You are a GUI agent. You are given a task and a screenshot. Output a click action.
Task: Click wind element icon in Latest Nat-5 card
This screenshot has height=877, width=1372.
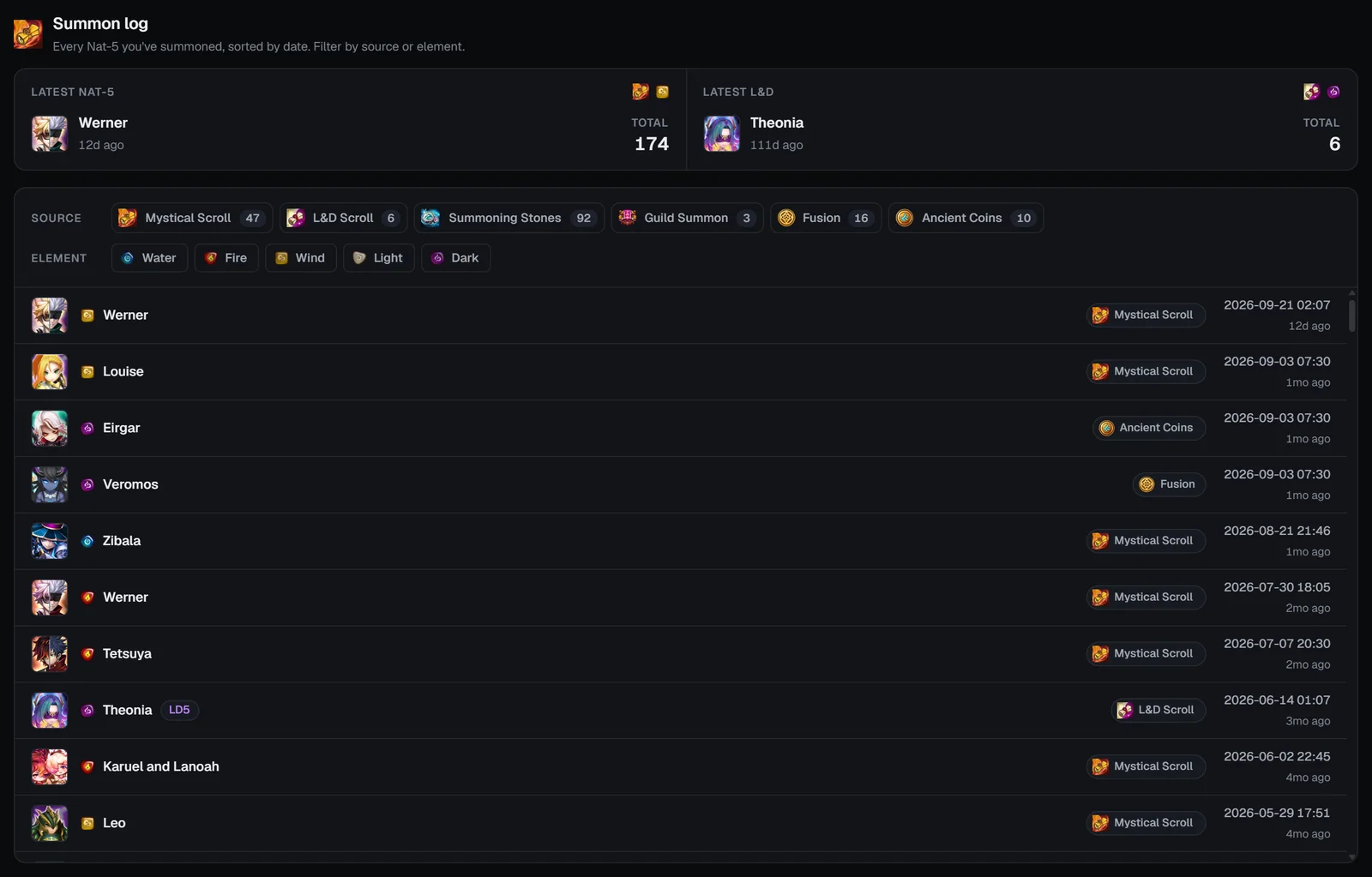[x=663, y=92]
